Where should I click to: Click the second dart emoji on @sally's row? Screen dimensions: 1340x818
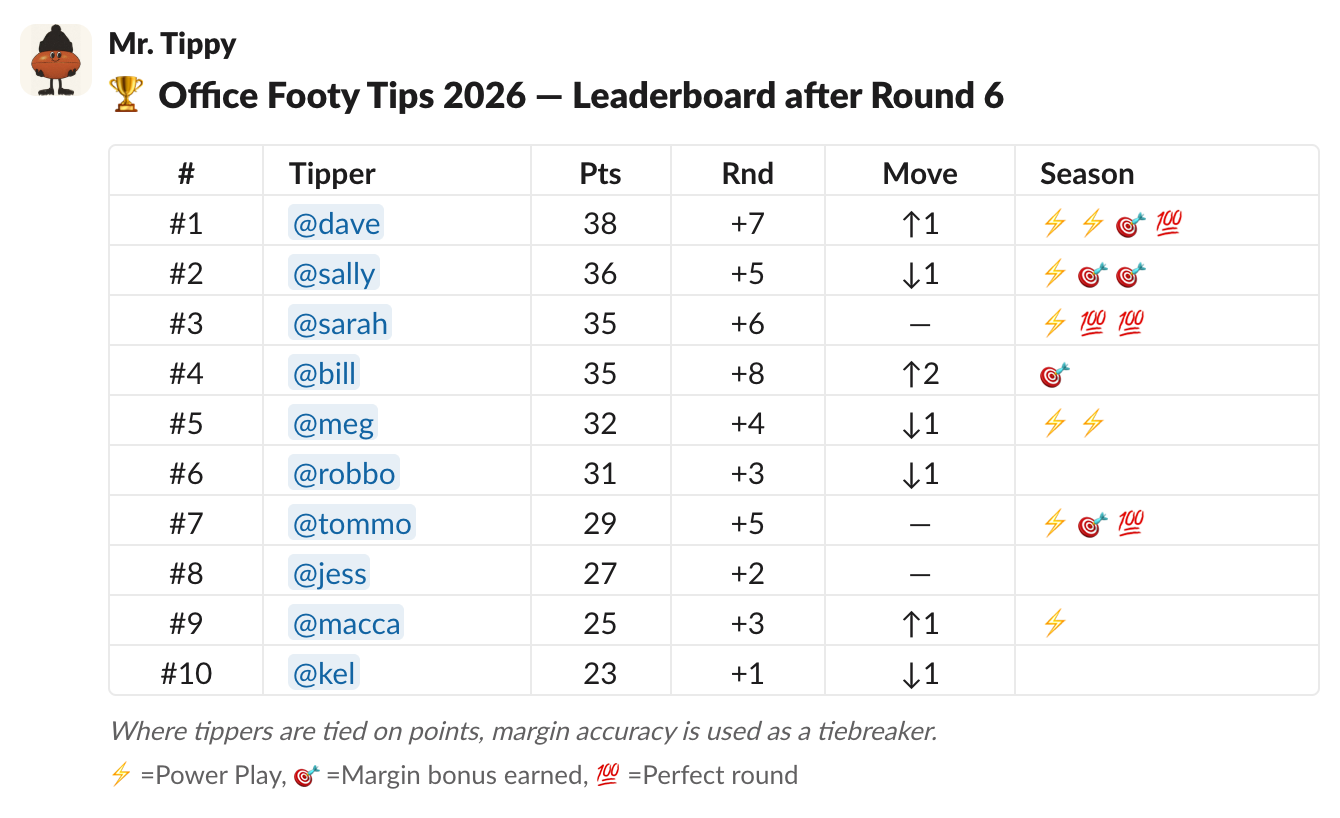1128,273
